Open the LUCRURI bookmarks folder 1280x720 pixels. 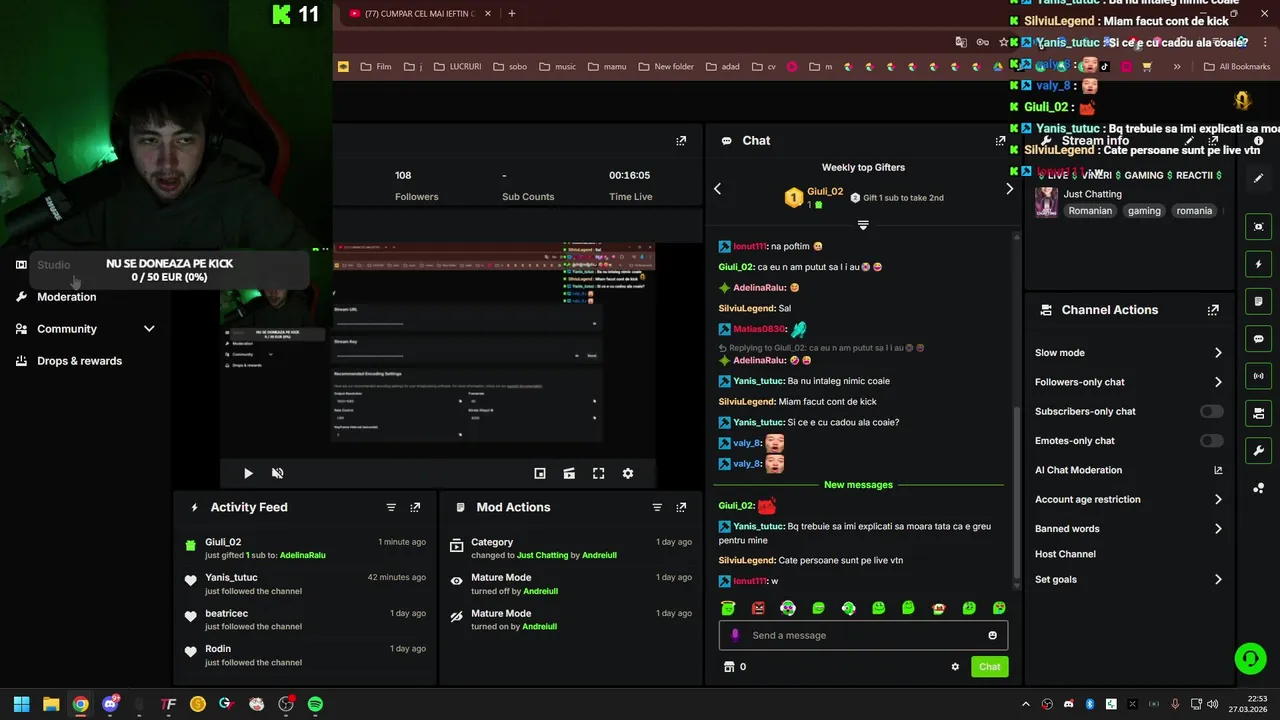(x=458, y=67)
